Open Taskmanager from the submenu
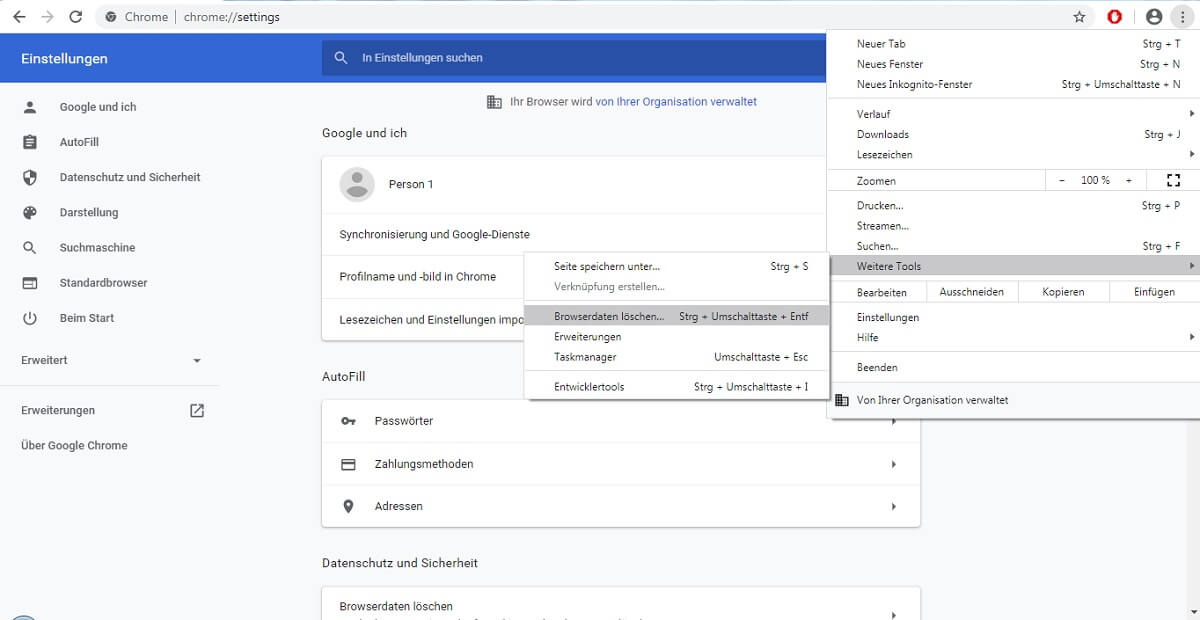The width and height of the screenshot is (1200, 620). click(x=677, y=357)
